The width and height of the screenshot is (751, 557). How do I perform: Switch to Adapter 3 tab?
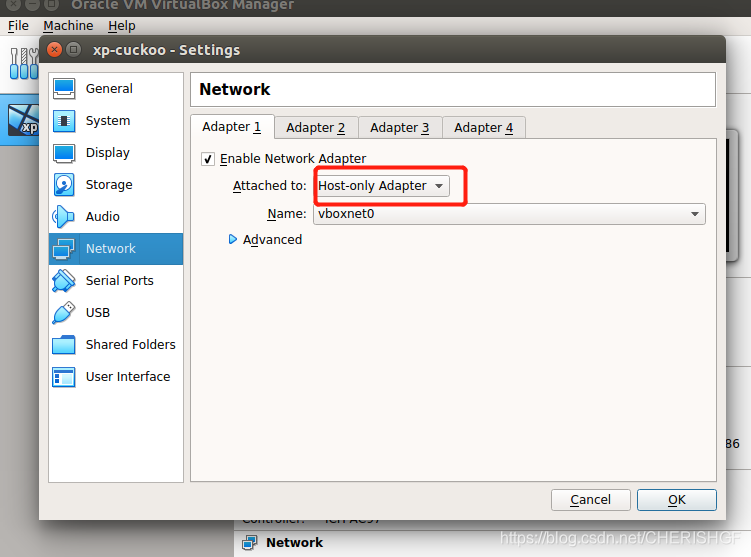pos(400,128)
